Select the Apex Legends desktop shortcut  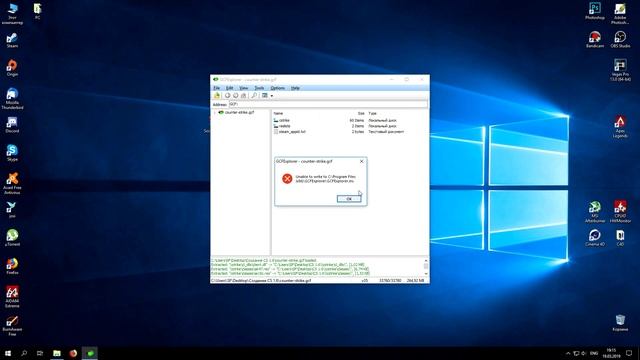(620, 127)
